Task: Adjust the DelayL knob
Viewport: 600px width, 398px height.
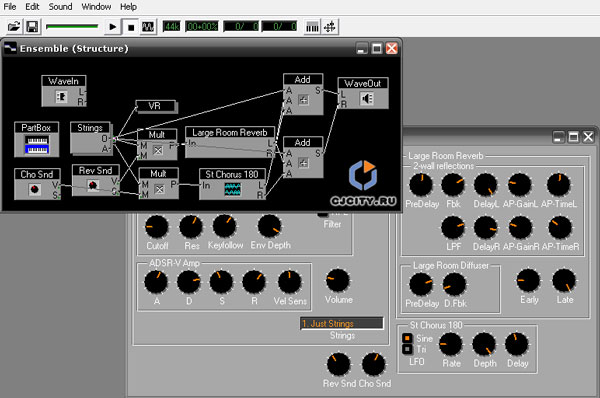Action: [x=486, y=185]
